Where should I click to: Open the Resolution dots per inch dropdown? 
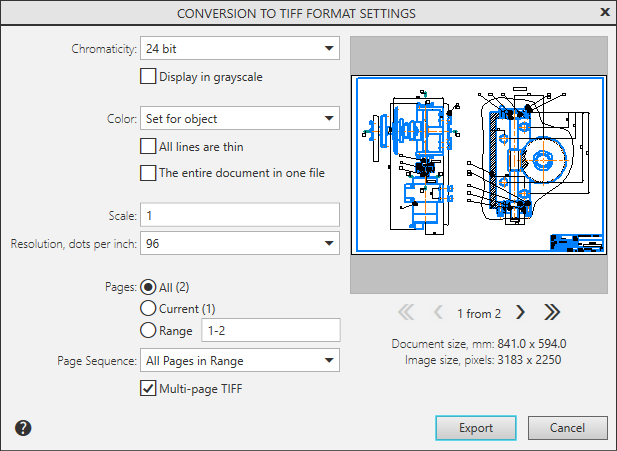240,243
